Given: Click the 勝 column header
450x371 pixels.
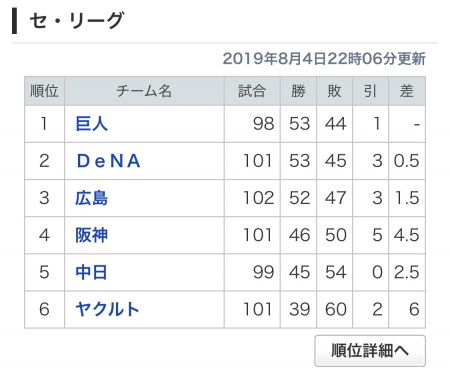Looking at the screenshot, I should (299, 91).
